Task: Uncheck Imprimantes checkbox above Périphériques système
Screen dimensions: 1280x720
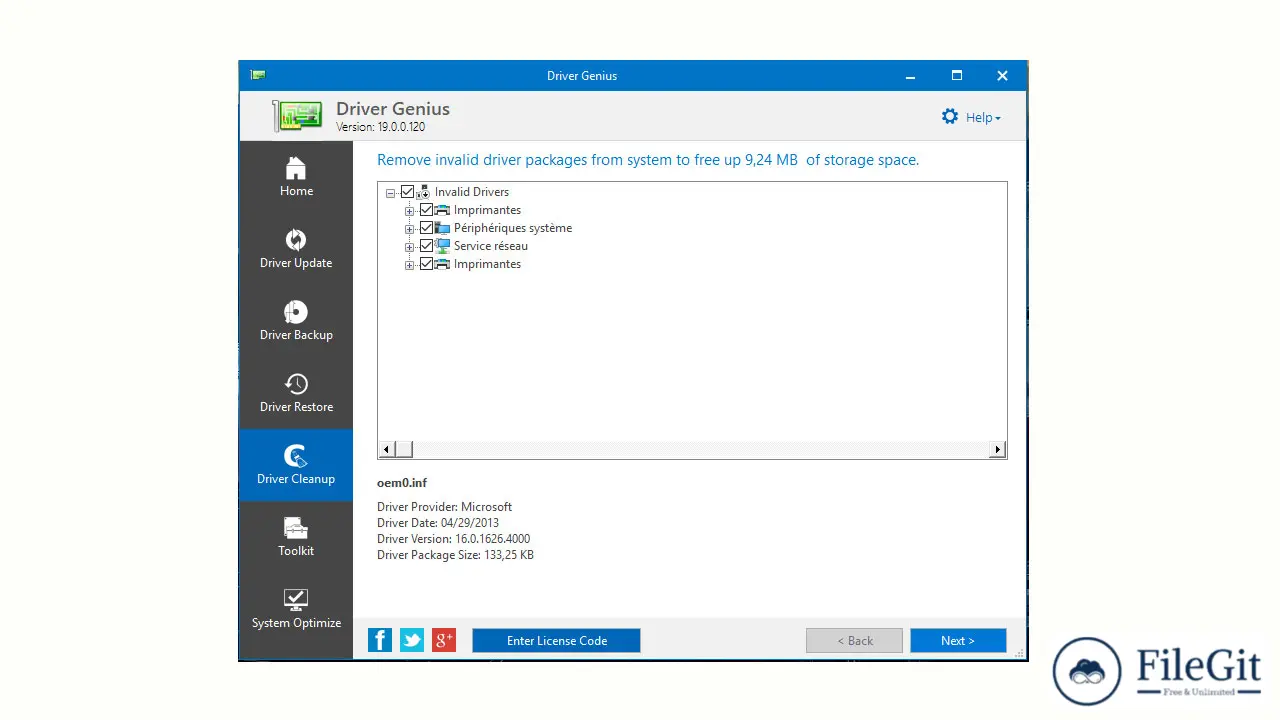Action: pyautogui.click(x=427, y=210)
